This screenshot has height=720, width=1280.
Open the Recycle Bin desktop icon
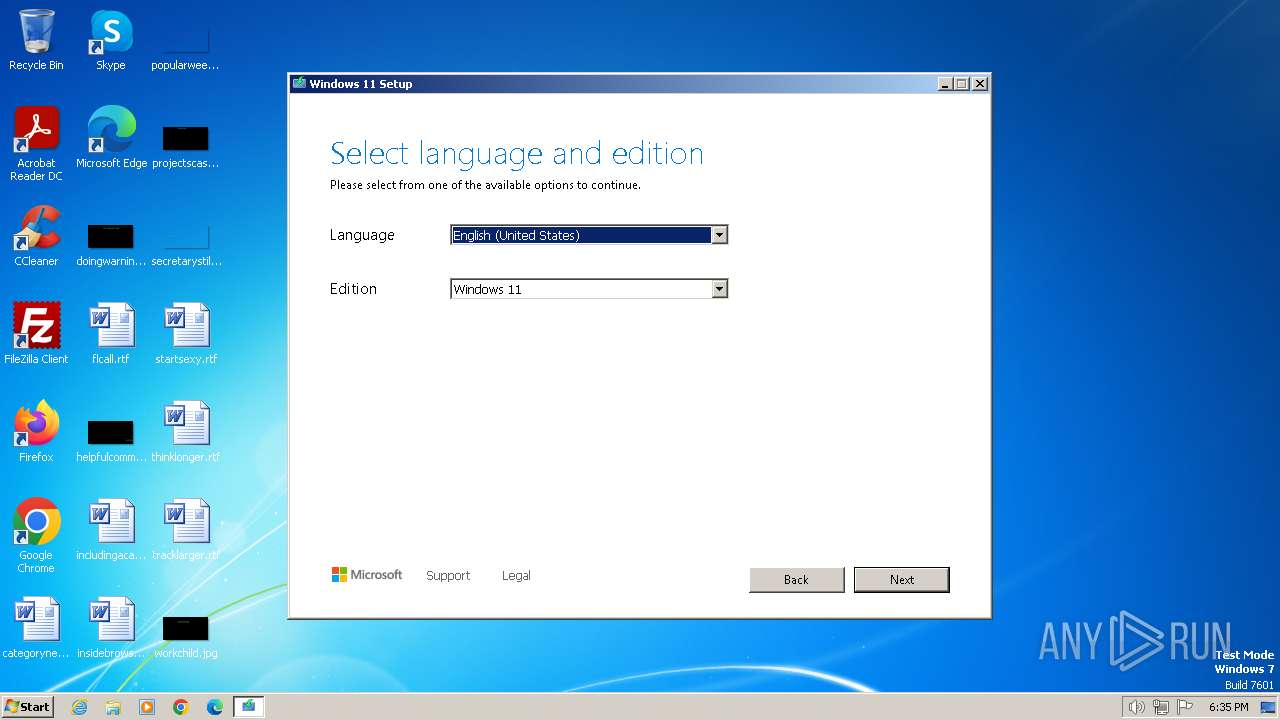36,40
